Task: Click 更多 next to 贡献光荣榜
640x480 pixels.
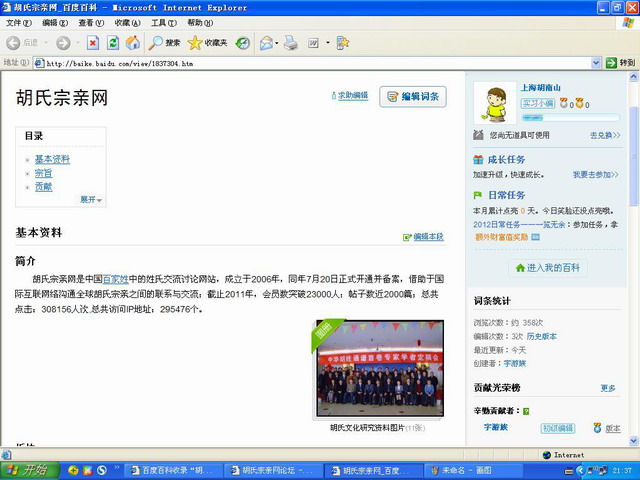Action: 608,388
